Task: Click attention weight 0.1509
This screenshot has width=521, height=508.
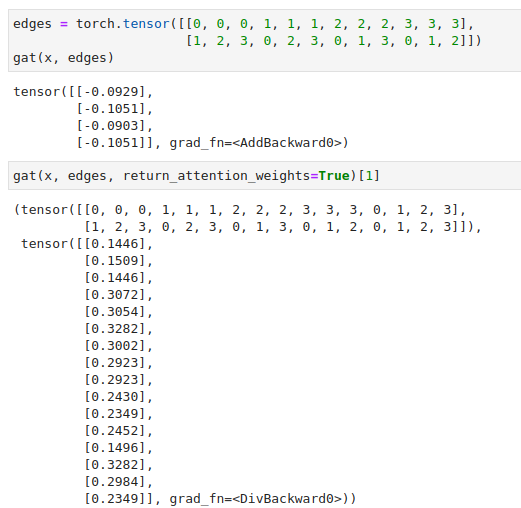Action: 115,261
